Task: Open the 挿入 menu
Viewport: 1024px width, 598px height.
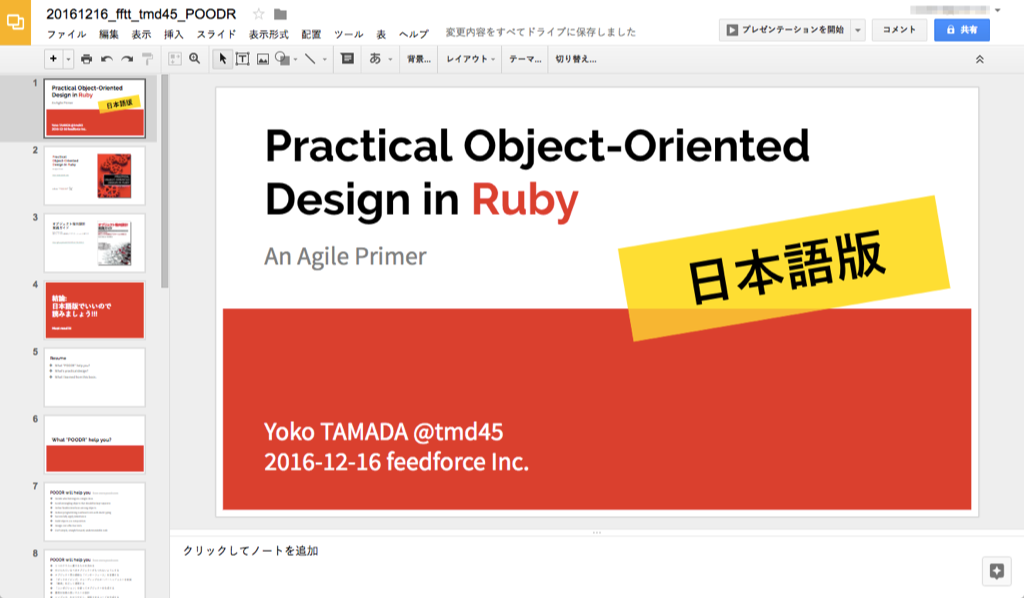Action: point(174,34)
